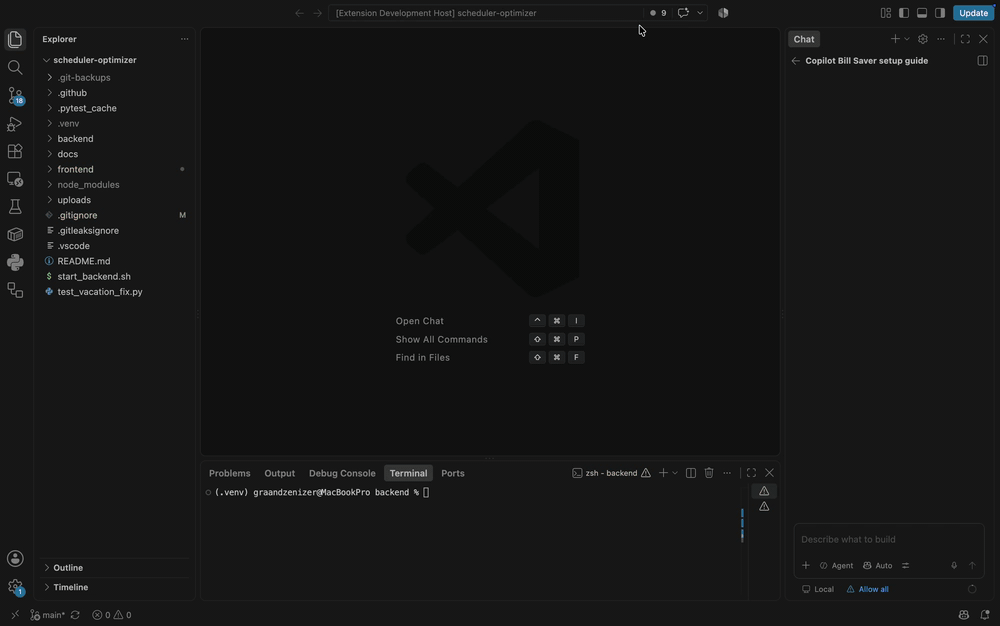Click the Local session target button

[818, 589]
